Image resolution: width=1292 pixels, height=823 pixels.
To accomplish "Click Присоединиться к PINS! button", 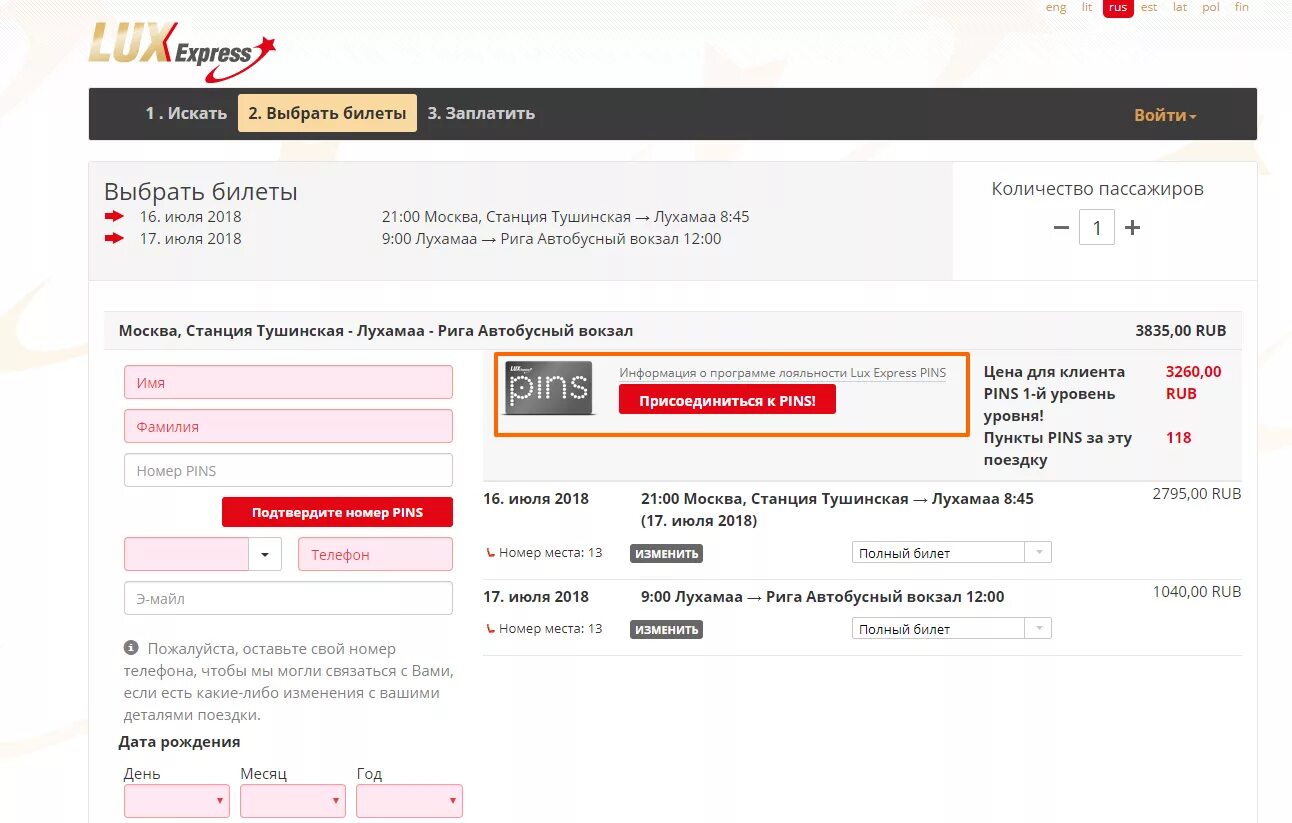I will coord(727,400).
